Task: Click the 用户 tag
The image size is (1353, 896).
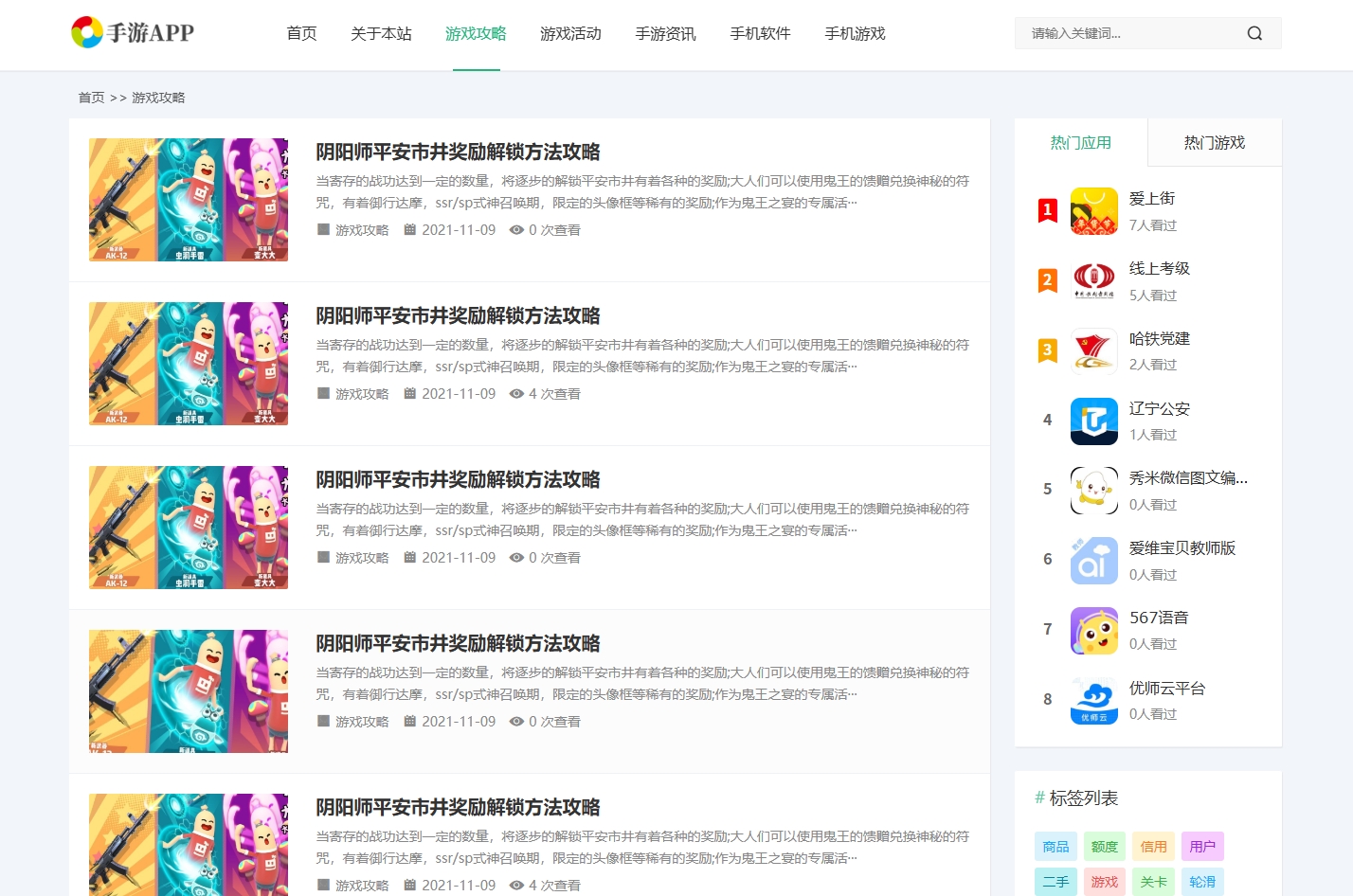Action: (1202, 847)
